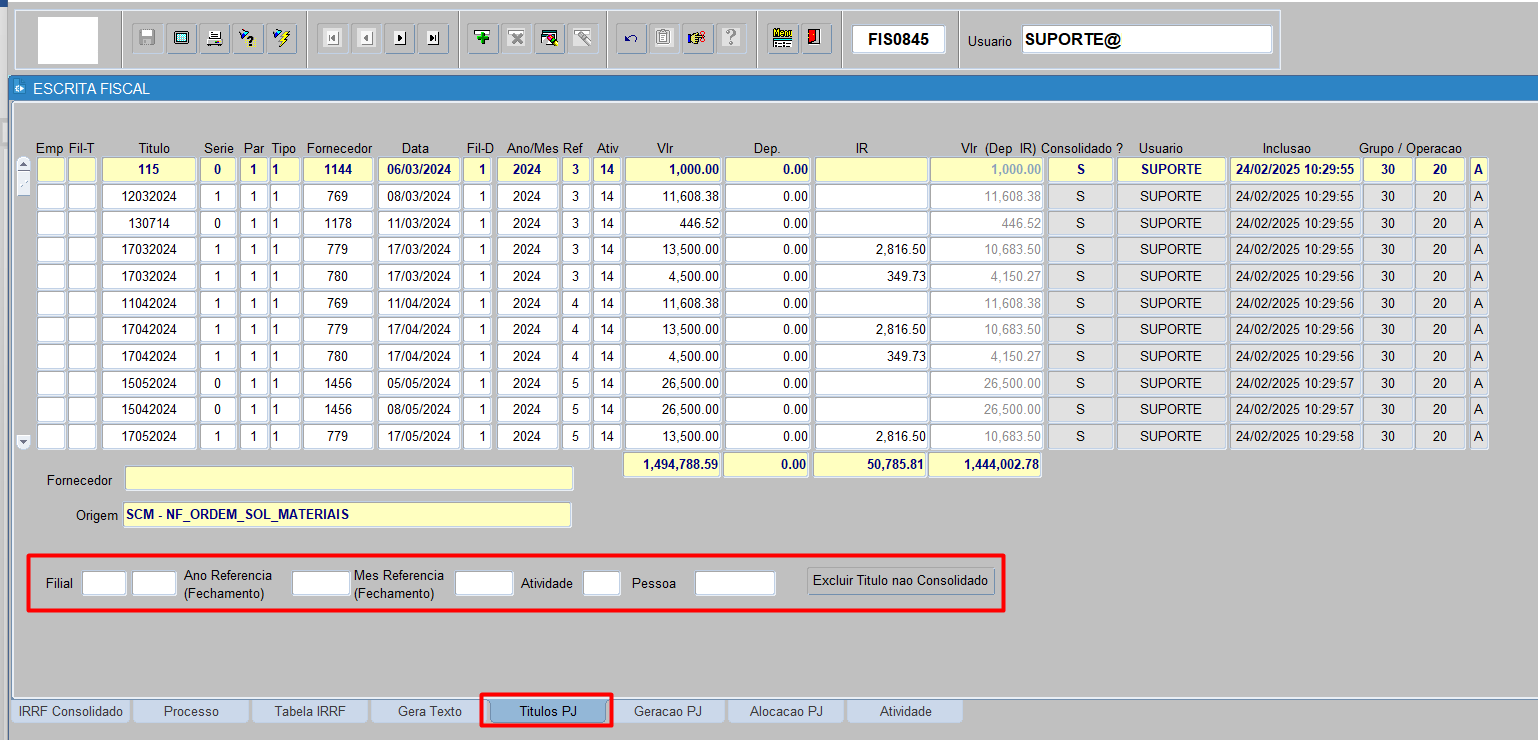Click the Consolidado ? column header
The height and width of the screenshot is (740, 1538).
1082,149
